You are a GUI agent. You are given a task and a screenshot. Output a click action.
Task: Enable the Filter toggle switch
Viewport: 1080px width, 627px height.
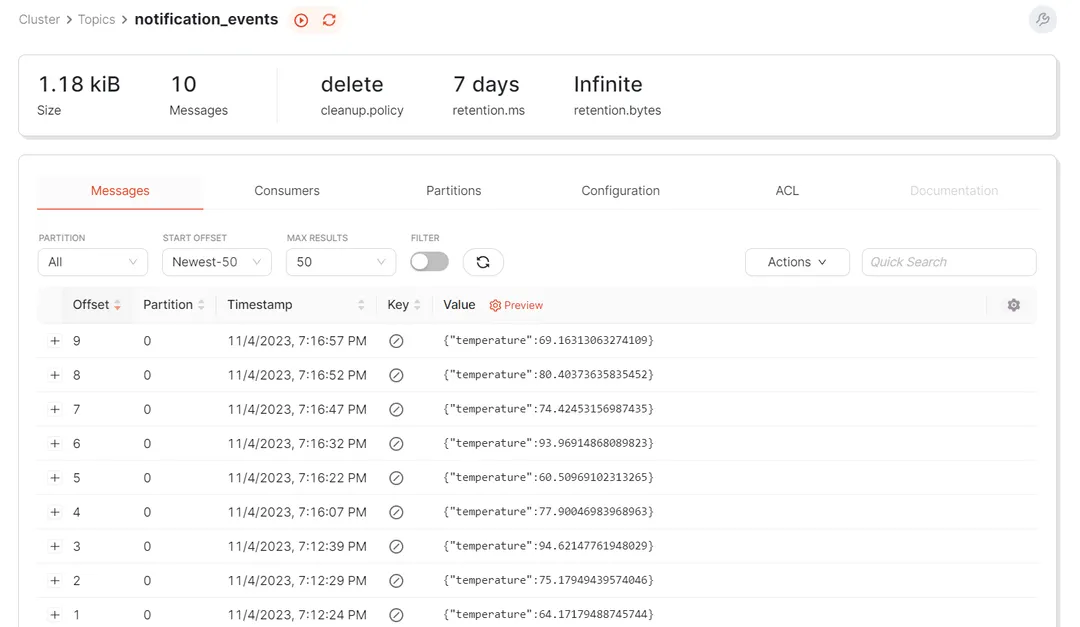pos(429,260)
